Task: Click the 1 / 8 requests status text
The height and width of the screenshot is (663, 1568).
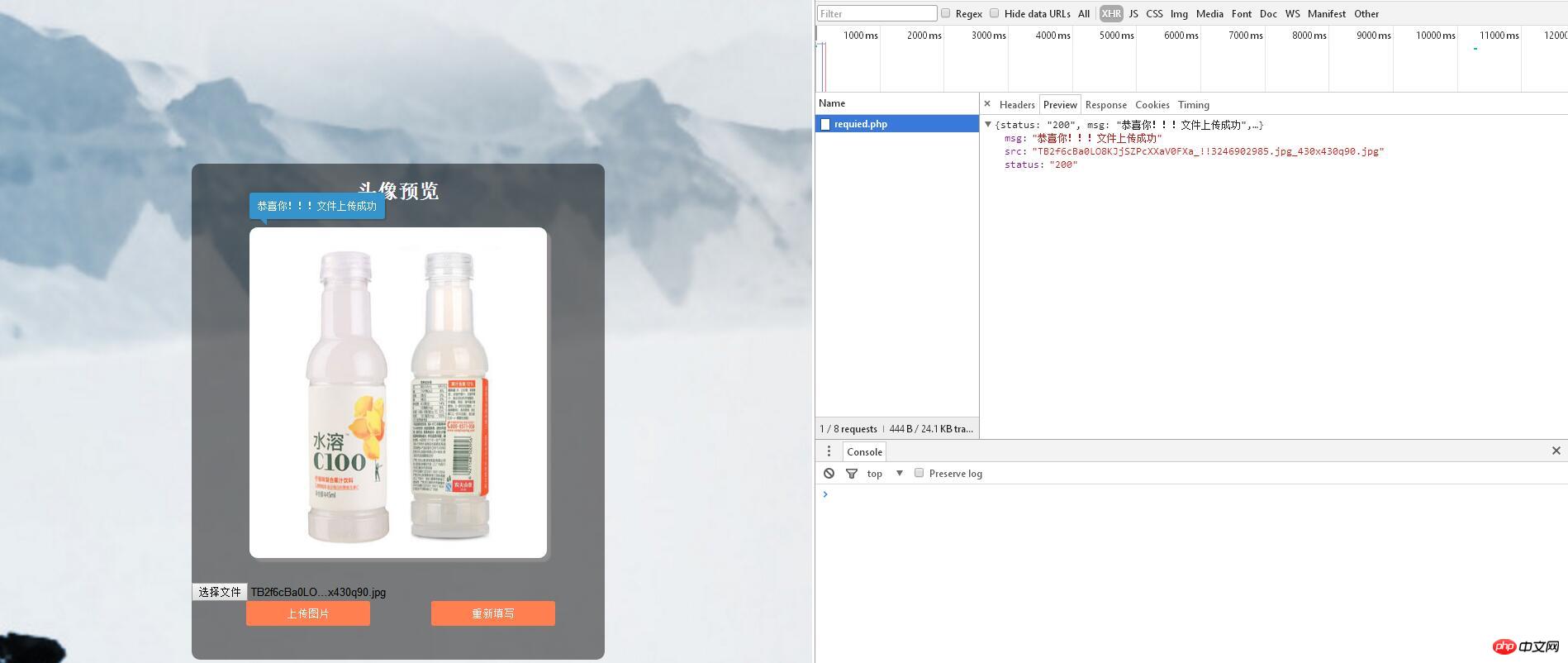Action: click(x=848, y=429)
